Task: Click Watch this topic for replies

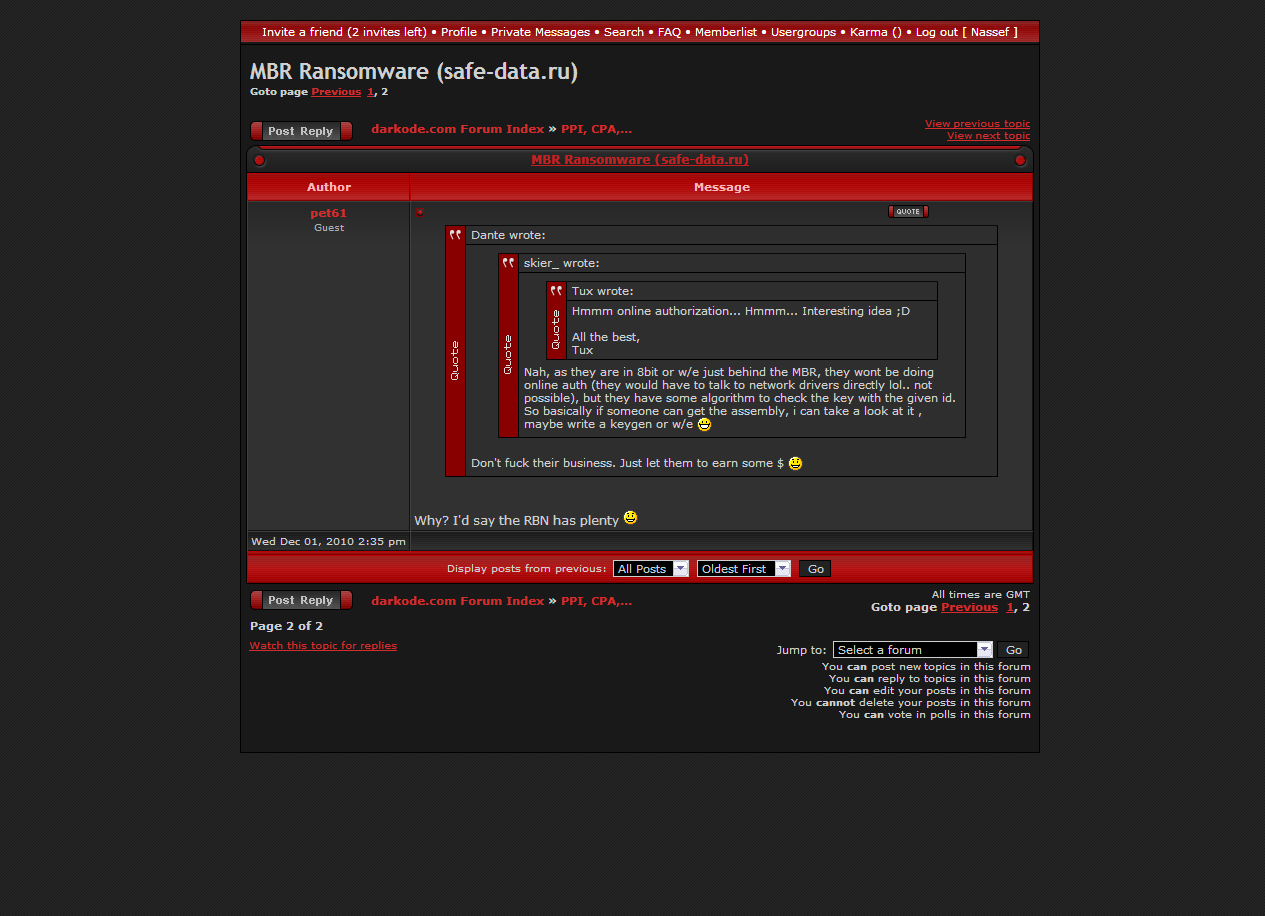Action: coord(323,646)
